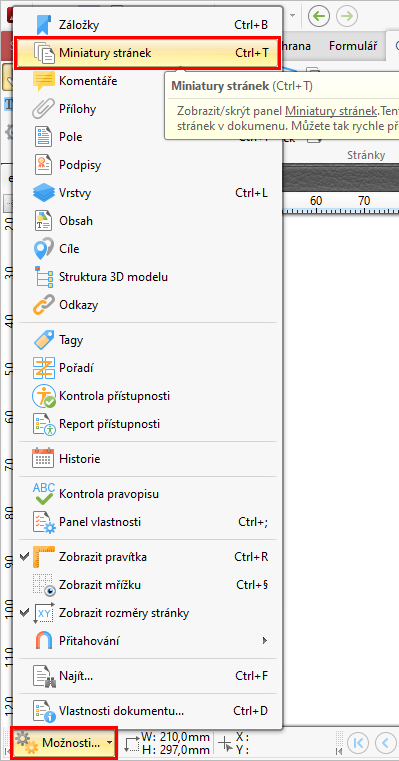This screenshot has width=399, height=761.
Task: Toggle Zobrazit pravítka rulers option
Action: (148, 557)
